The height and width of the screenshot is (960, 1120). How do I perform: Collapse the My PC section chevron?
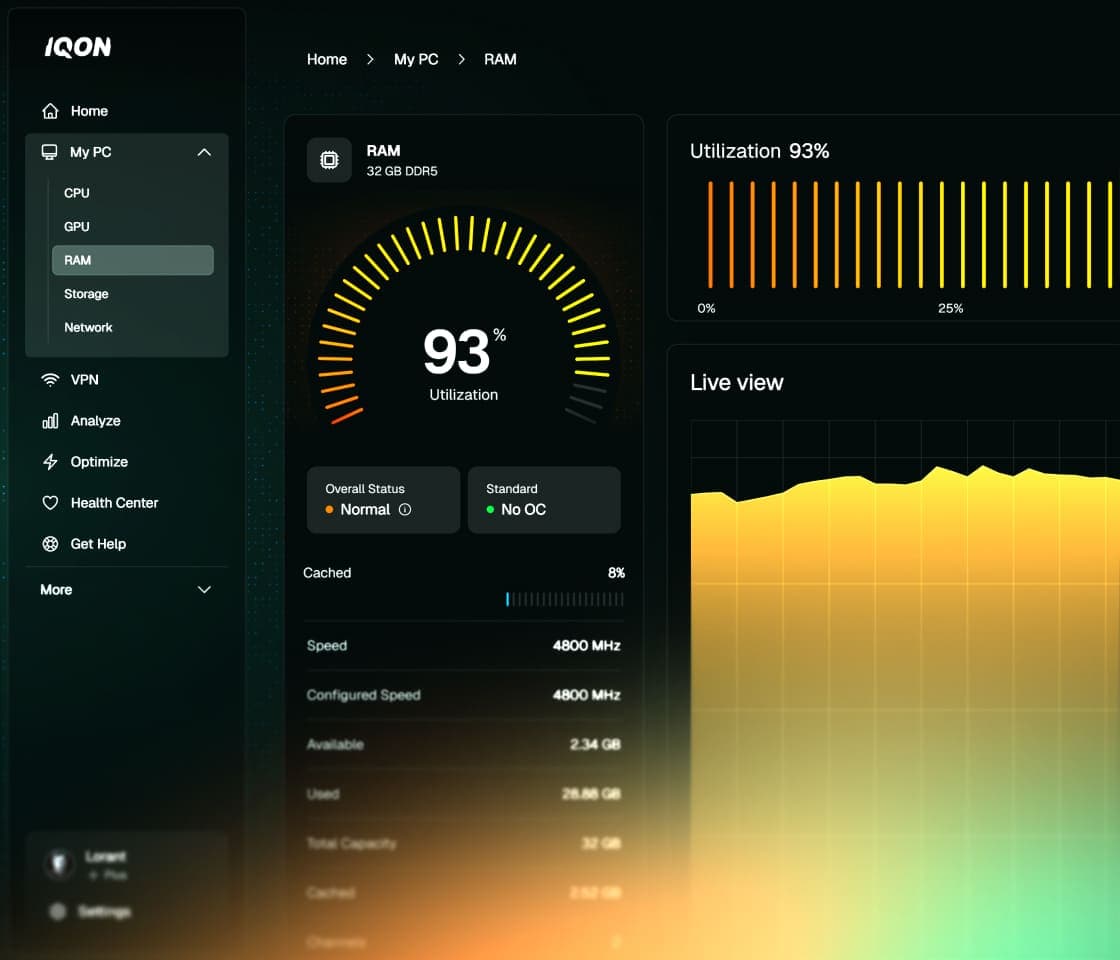tap(204, 152)
